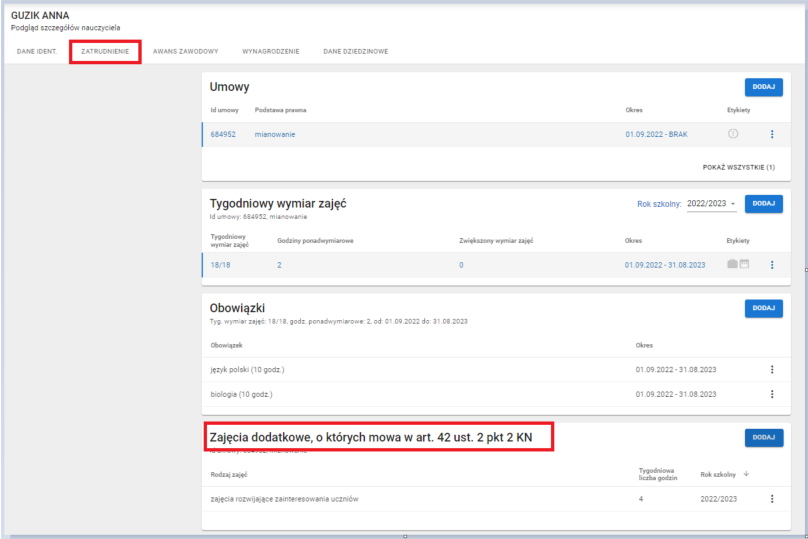Go to the Awans zawodowy tab

[x=185, y=51]
